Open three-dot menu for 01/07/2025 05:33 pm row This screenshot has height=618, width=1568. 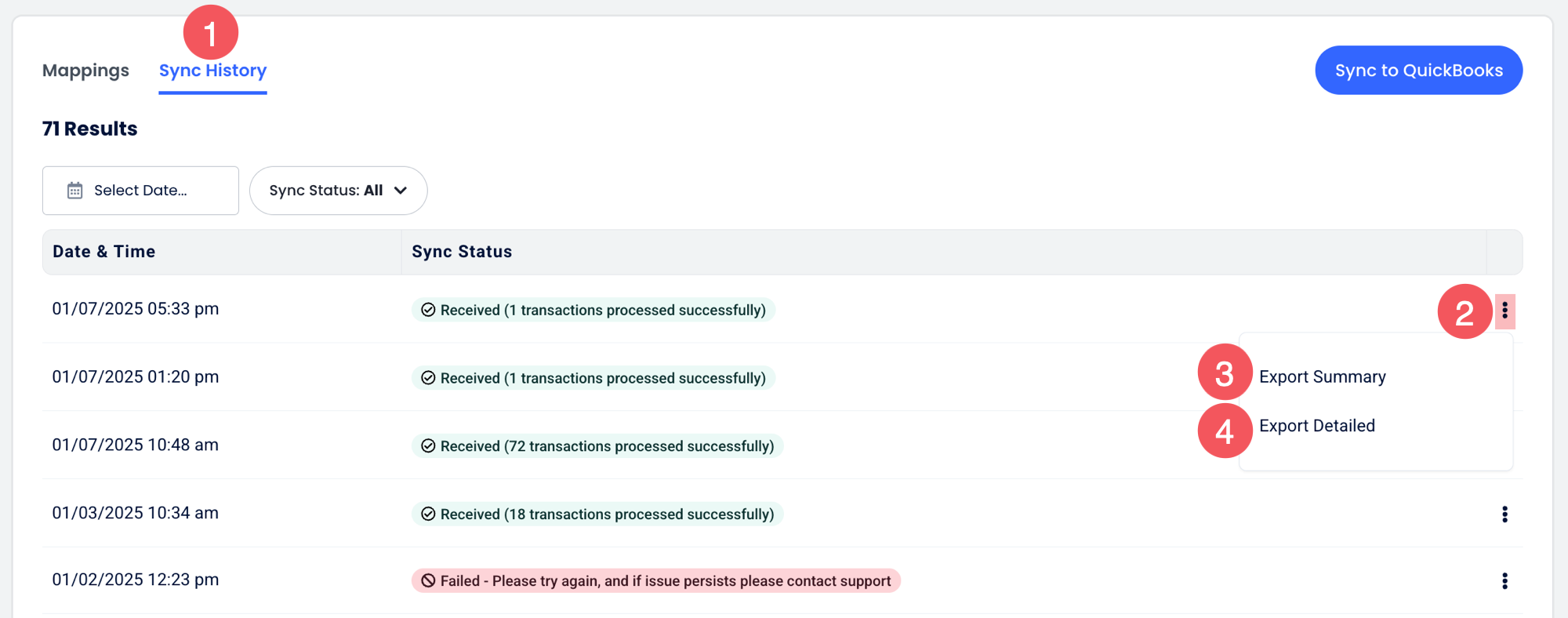click(1504, 311)
